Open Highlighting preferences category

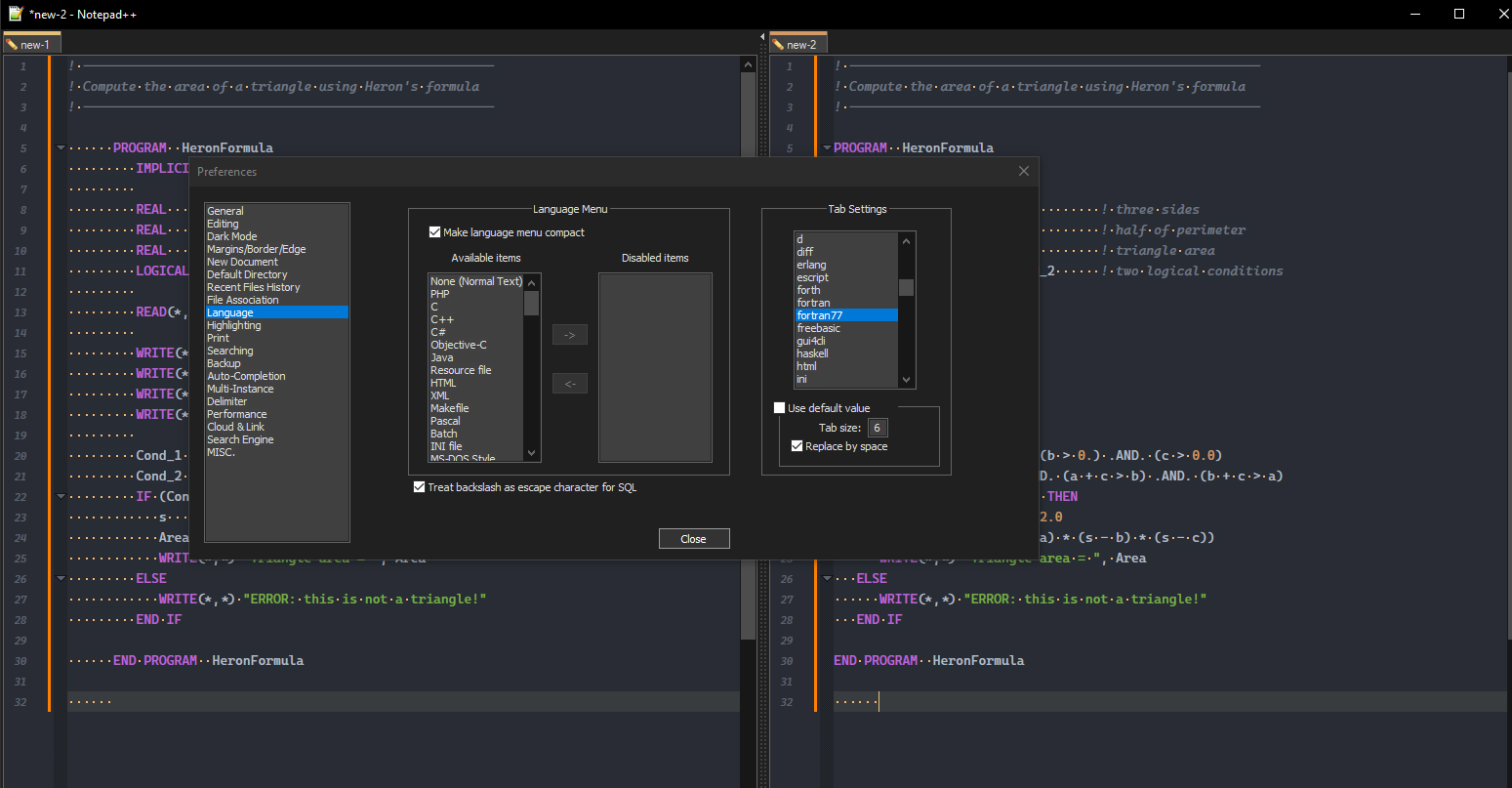pyautogui.click(x=276, y=325)
